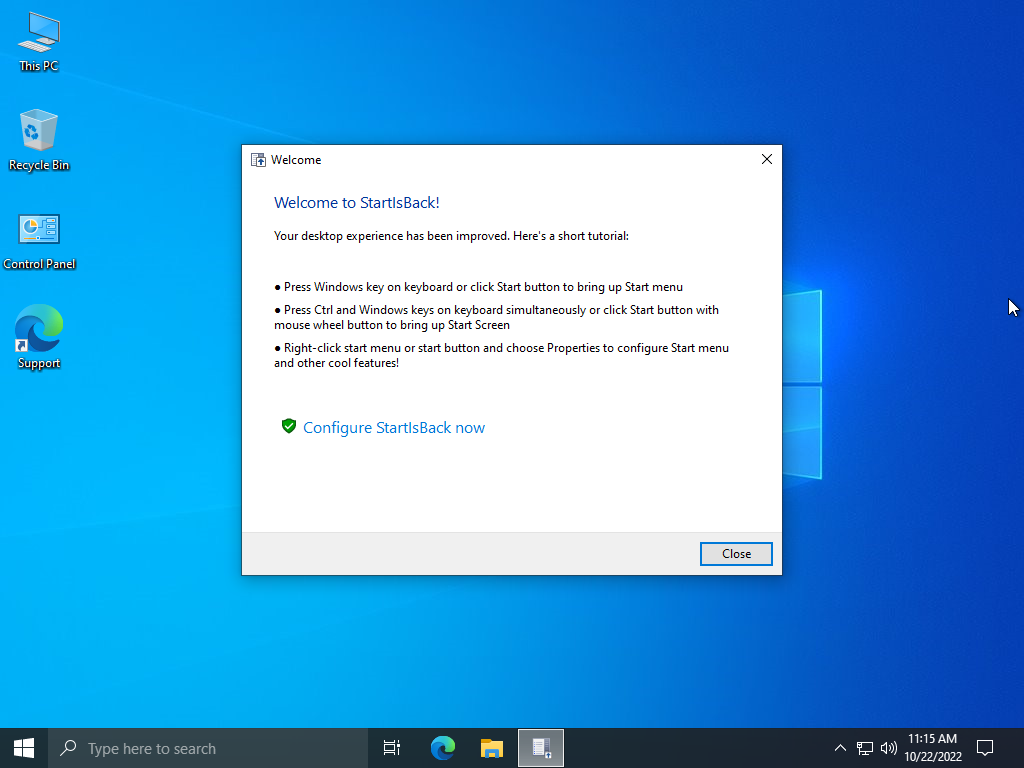Open the network status tray icon
This screenshot has height=768, width=1024.
pyautogui.click(x=865, y=748)
